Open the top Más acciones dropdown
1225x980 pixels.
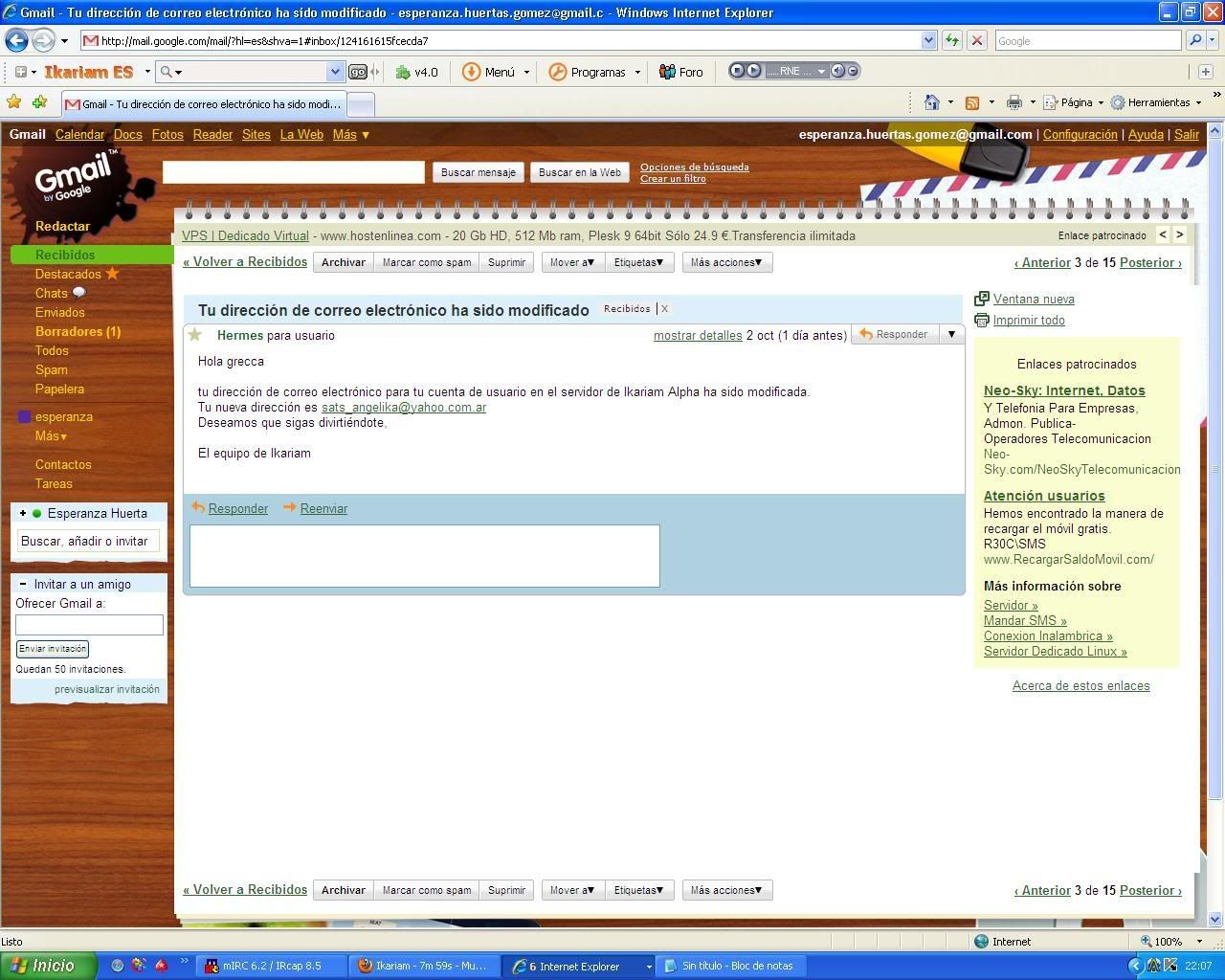(726, 262)
